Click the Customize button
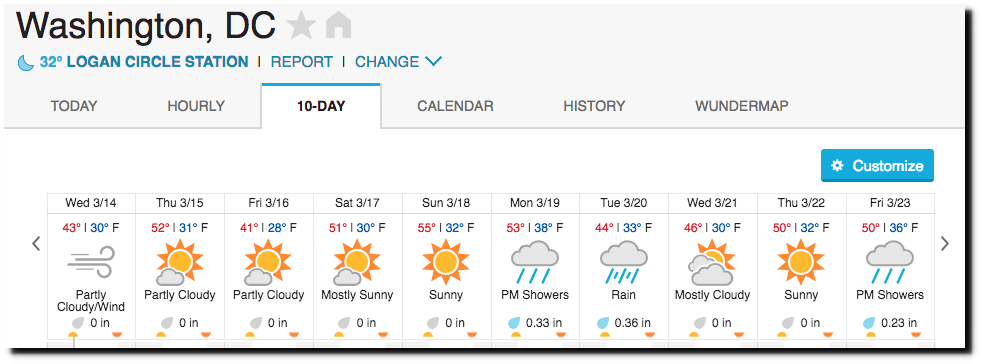This screenshot has width=981, height=364. point(877,166)
